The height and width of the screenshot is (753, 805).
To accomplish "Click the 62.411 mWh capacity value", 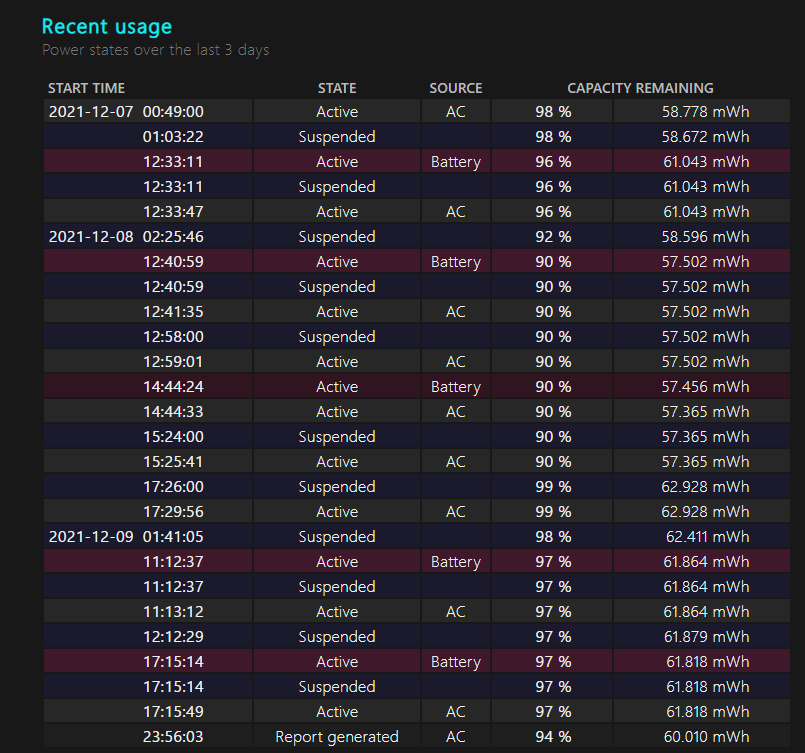I will tap(706, 537).
